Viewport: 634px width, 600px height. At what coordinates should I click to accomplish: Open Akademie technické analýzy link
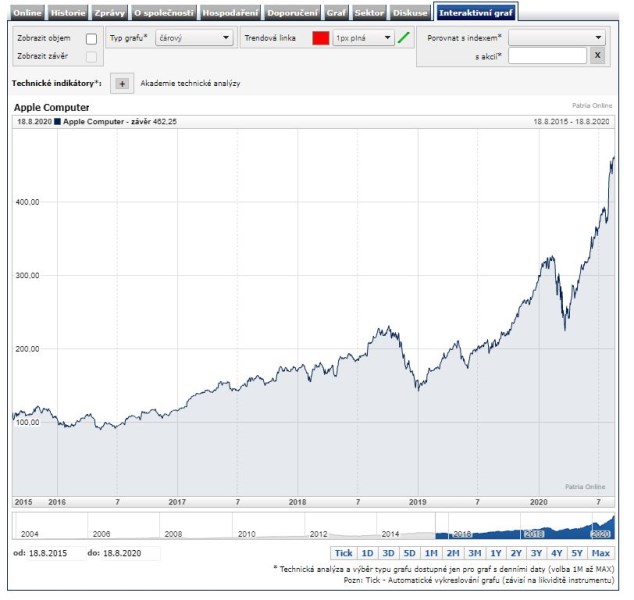click(190, 84)
